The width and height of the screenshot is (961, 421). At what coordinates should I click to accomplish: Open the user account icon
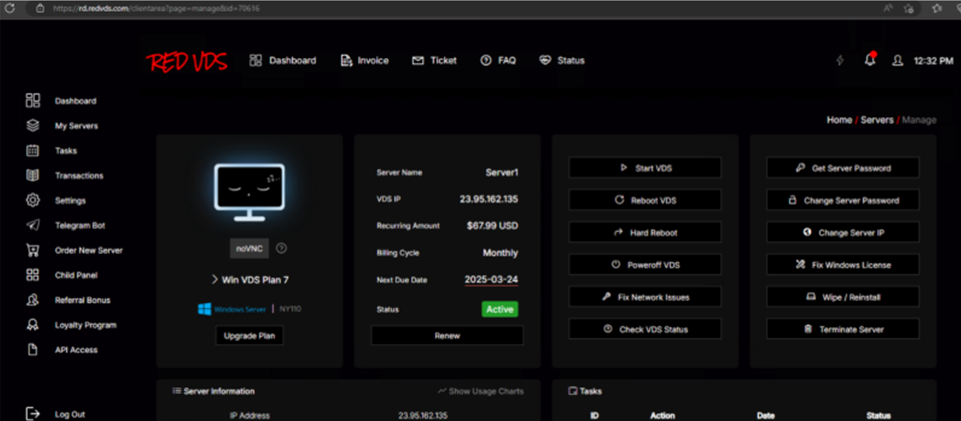click(897, 60)
